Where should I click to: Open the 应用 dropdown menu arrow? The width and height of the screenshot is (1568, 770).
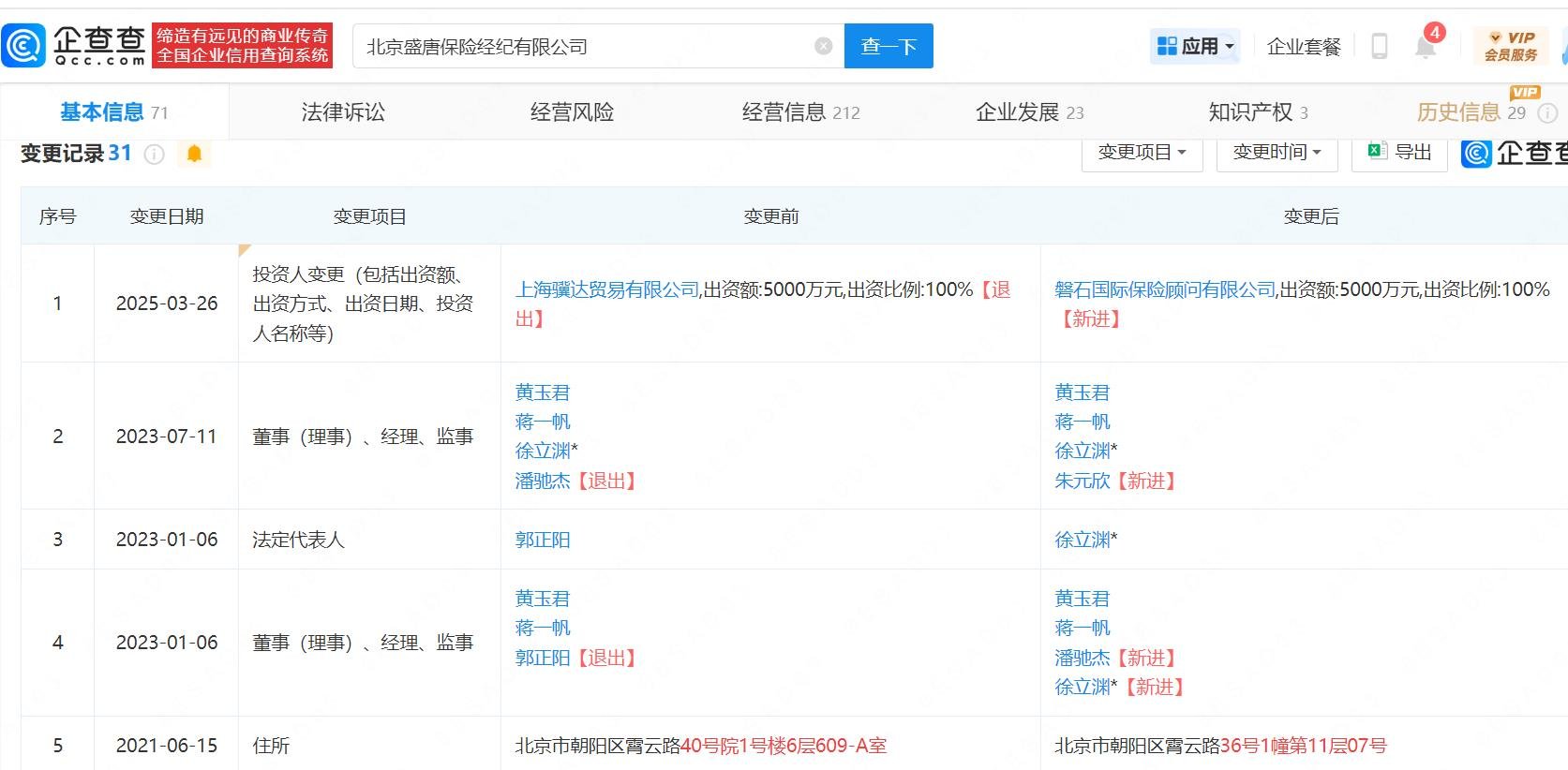[1230, 47]
